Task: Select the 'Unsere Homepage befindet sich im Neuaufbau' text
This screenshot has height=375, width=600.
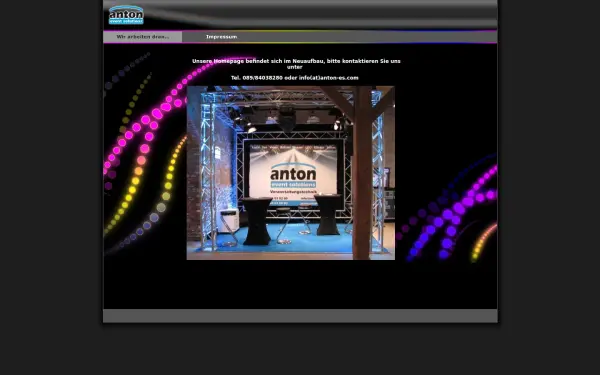Action: coord(259,61)
